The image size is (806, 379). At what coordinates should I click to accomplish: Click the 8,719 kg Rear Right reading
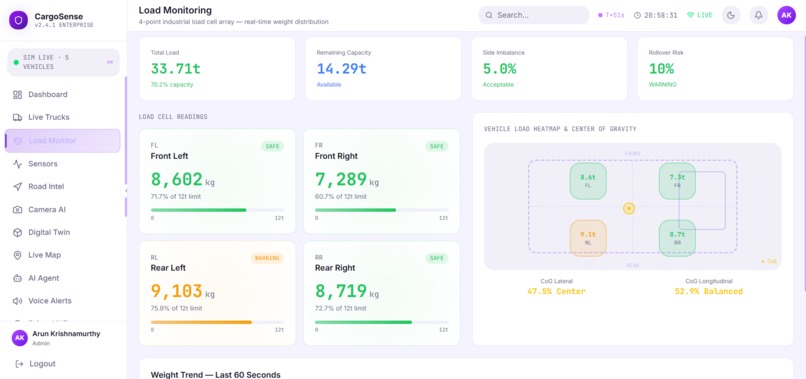pos(346,292)
